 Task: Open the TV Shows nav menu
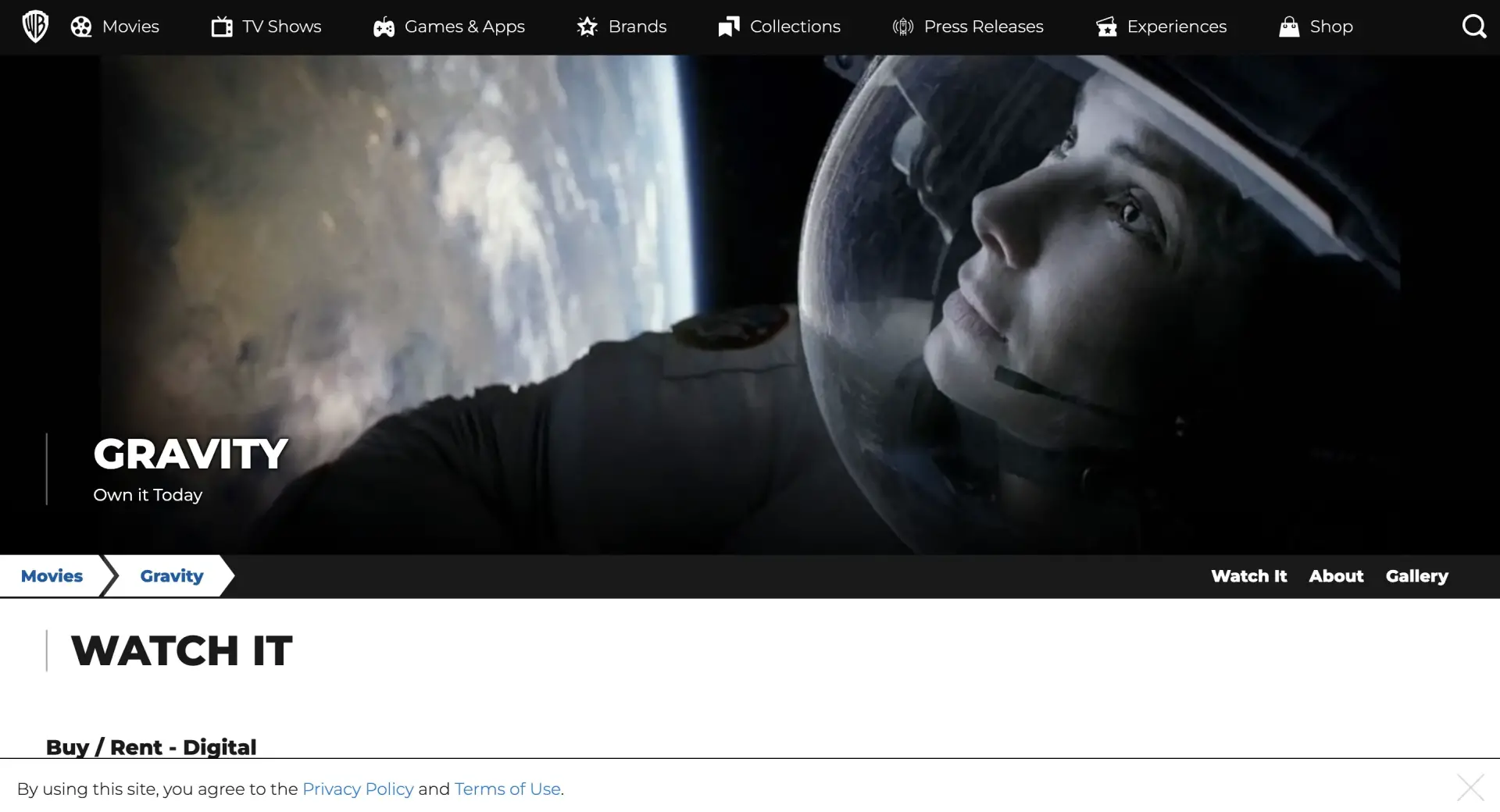tap(282, 27)
